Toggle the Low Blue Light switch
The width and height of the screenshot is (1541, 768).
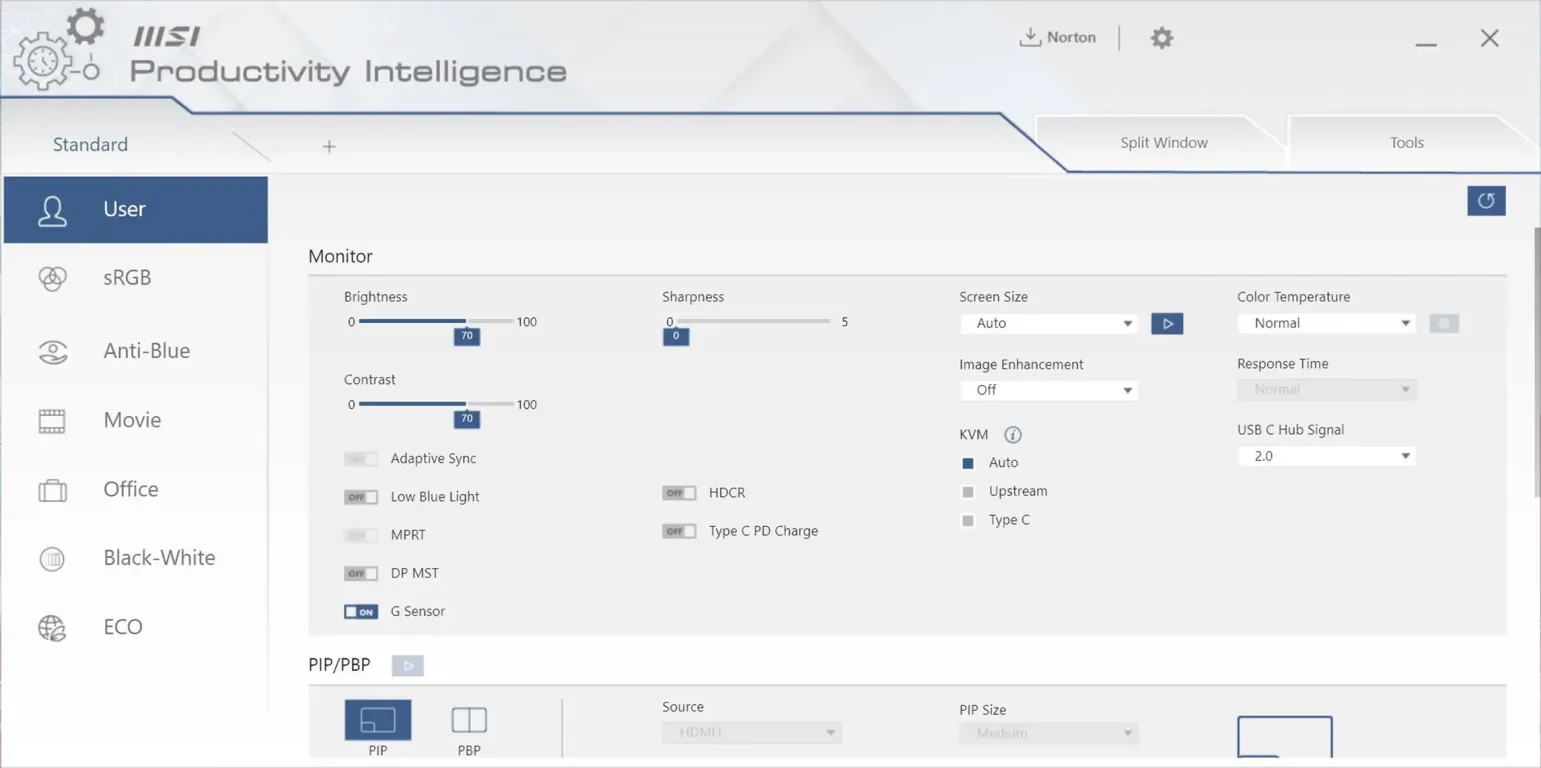(x=361, y=497)
